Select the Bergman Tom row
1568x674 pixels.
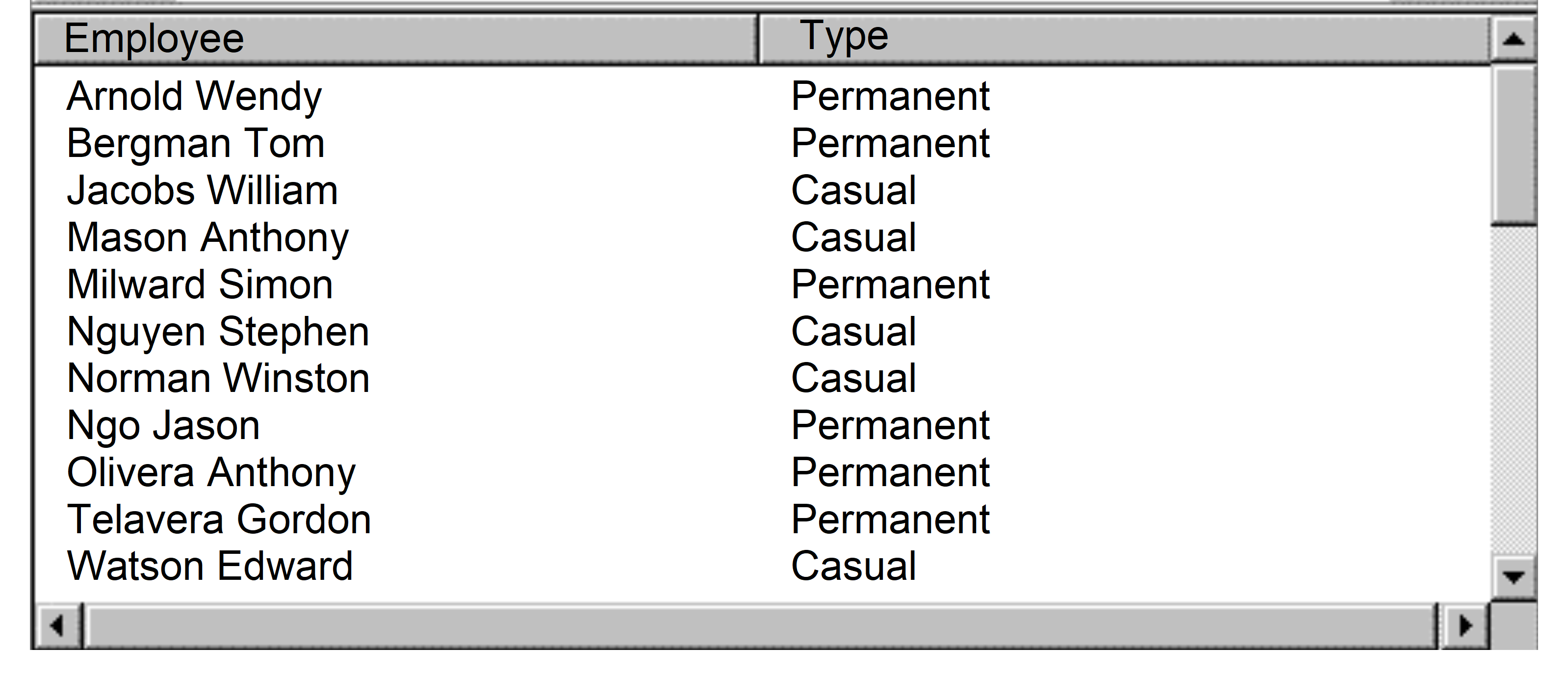tap(195, 144)
